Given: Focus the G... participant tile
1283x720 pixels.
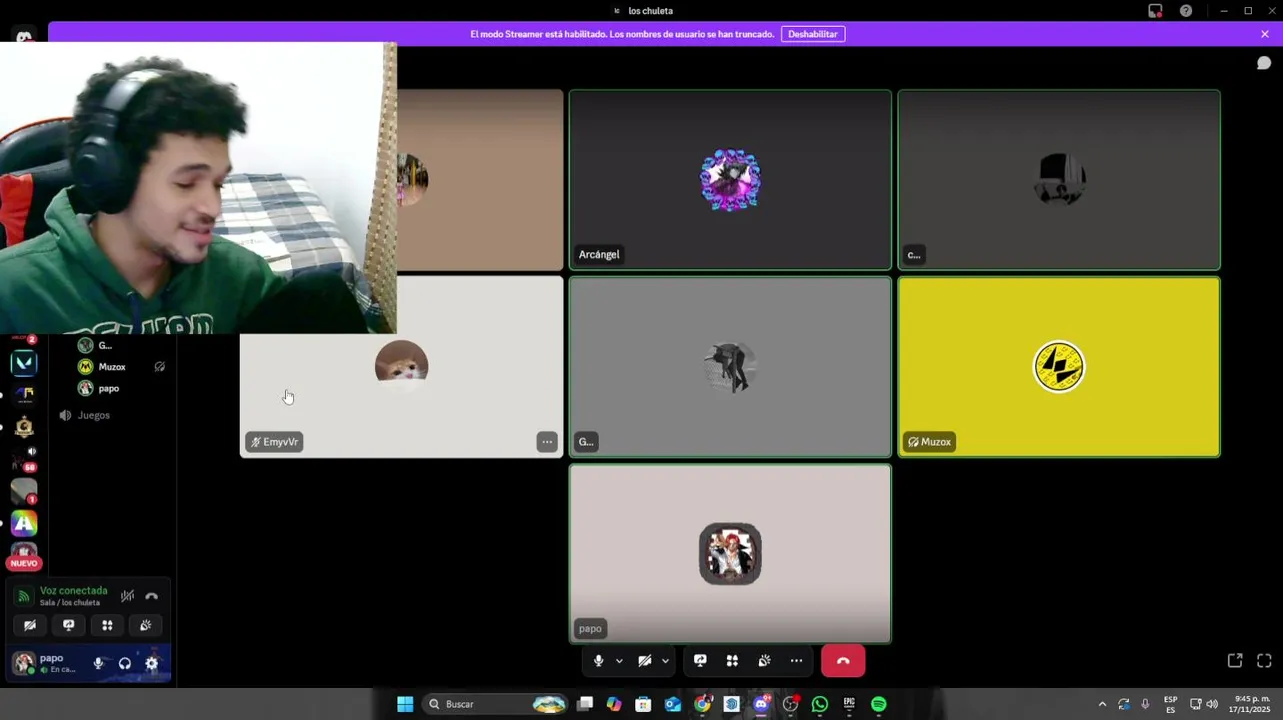Looking at the screenshot, I should click(x=730, y=367).
